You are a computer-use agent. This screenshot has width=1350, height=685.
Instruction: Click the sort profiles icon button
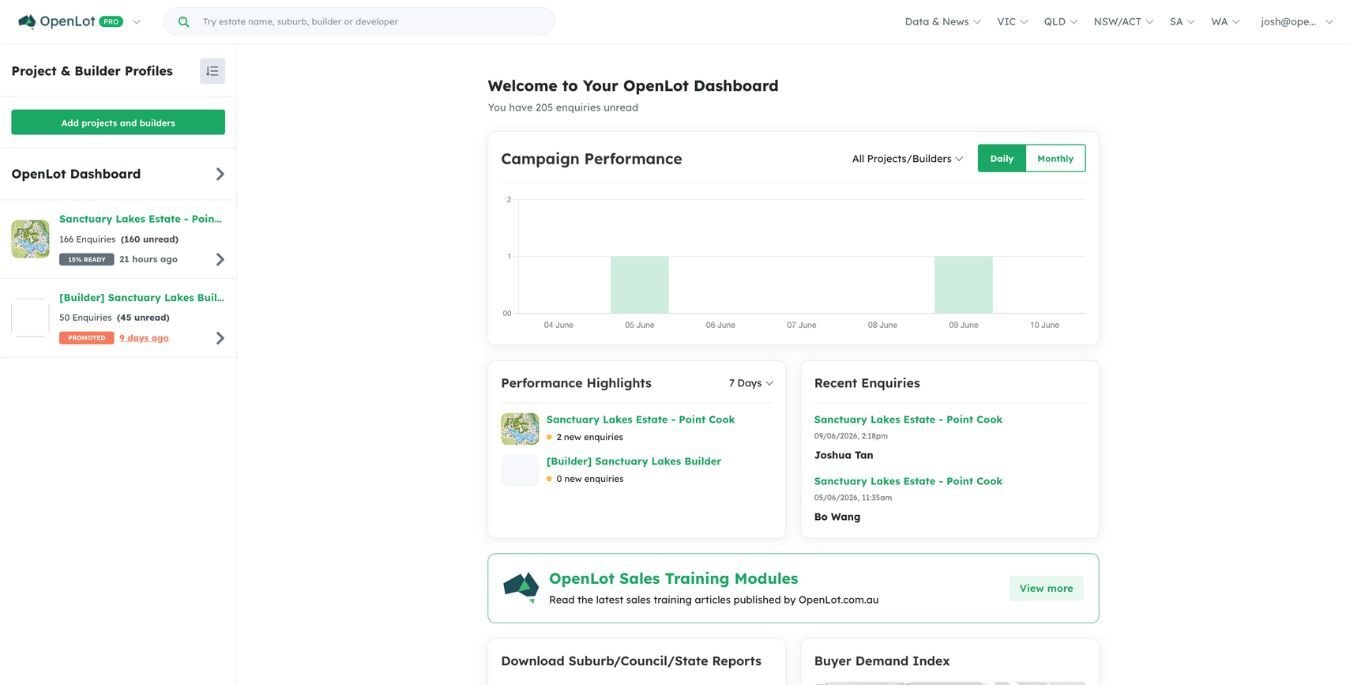212,71
